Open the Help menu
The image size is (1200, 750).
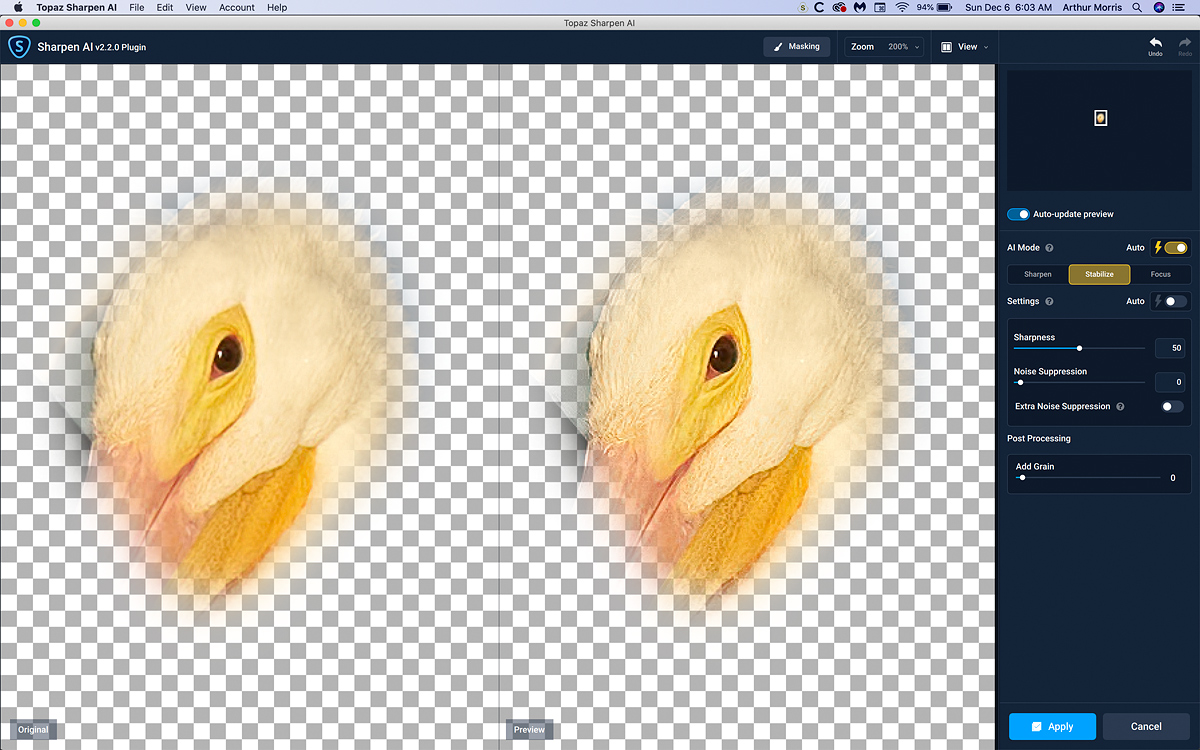click(x=277, y=7)
